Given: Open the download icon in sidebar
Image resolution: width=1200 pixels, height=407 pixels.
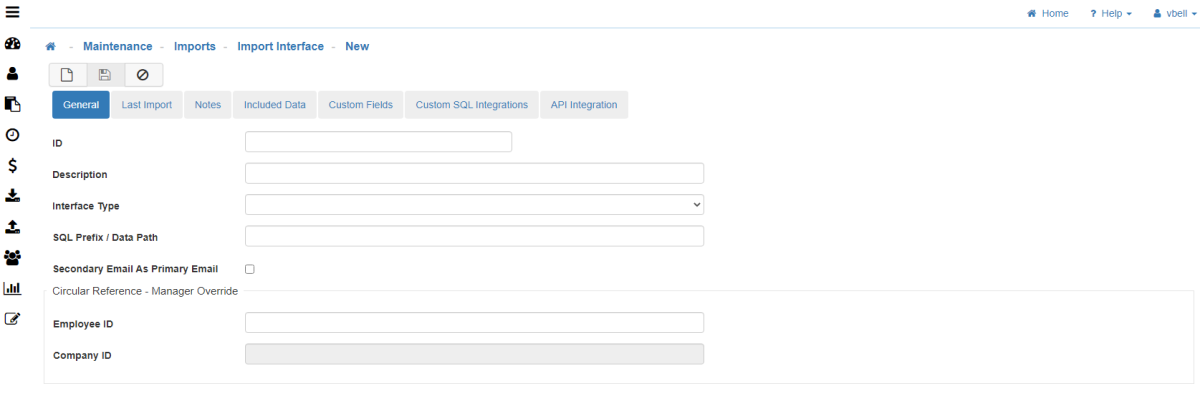Looking at the screenshot, I should [13, 195].
